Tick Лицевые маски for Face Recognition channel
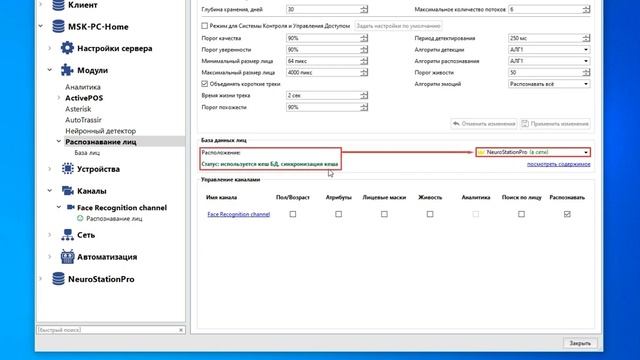 click(x=384, y=214)
